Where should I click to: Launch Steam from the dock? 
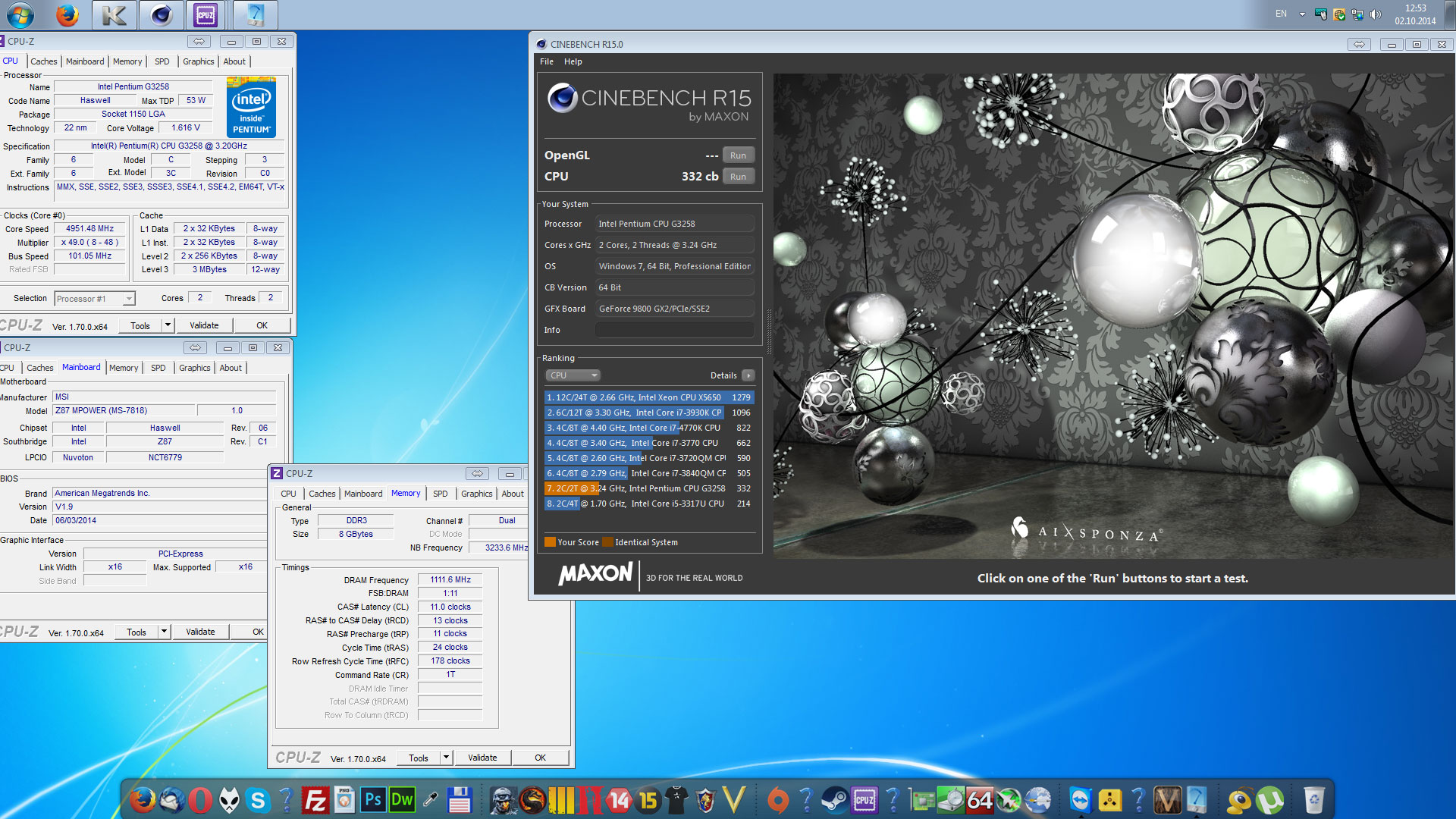[835, 799]
